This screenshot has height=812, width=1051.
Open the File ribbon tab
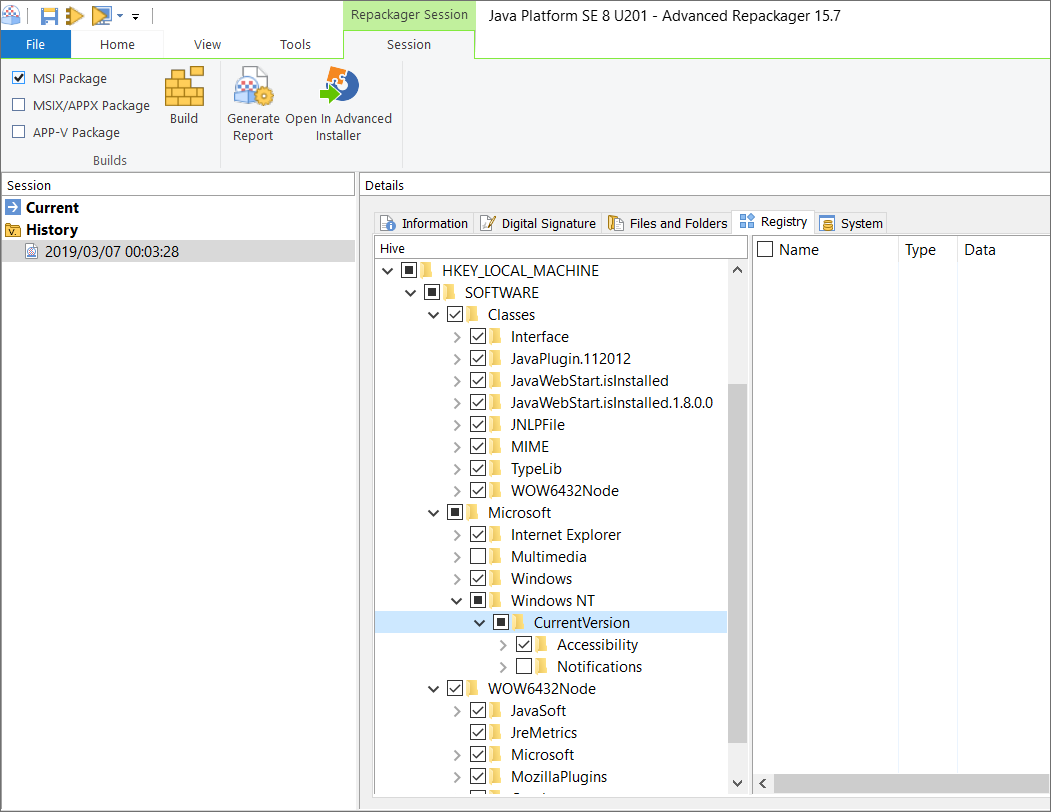[36, 44]
